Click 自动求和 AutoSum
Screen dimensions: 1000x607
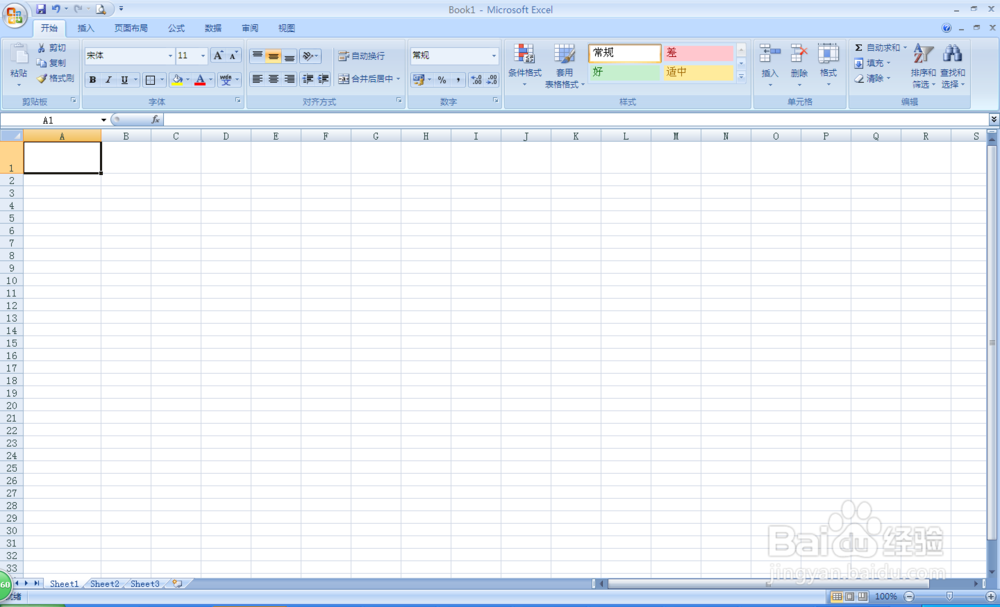(x=876, y=48)
